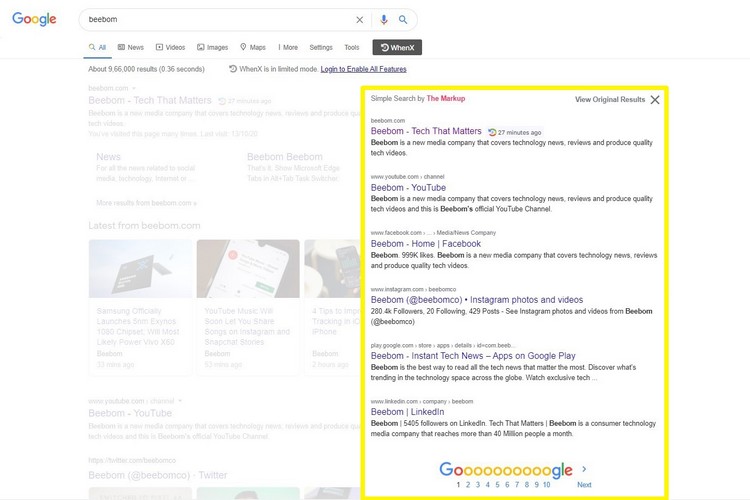Open Beebom - Tech That Matters in Simple Search

pos(426,131)
